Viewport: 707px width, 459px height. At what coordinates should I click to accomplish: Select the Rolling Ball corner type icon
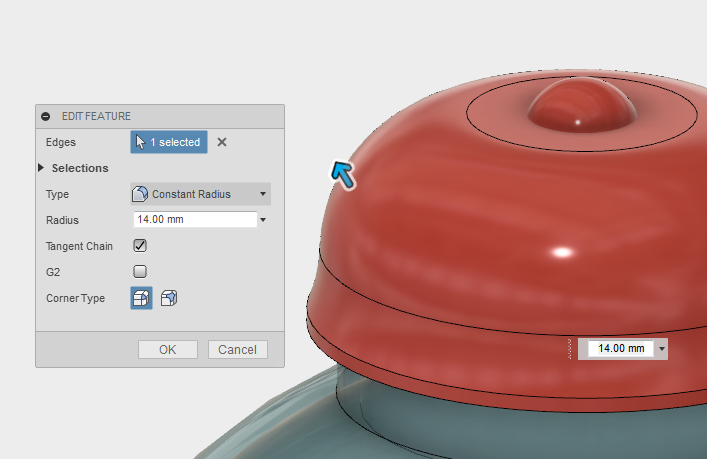142,298
